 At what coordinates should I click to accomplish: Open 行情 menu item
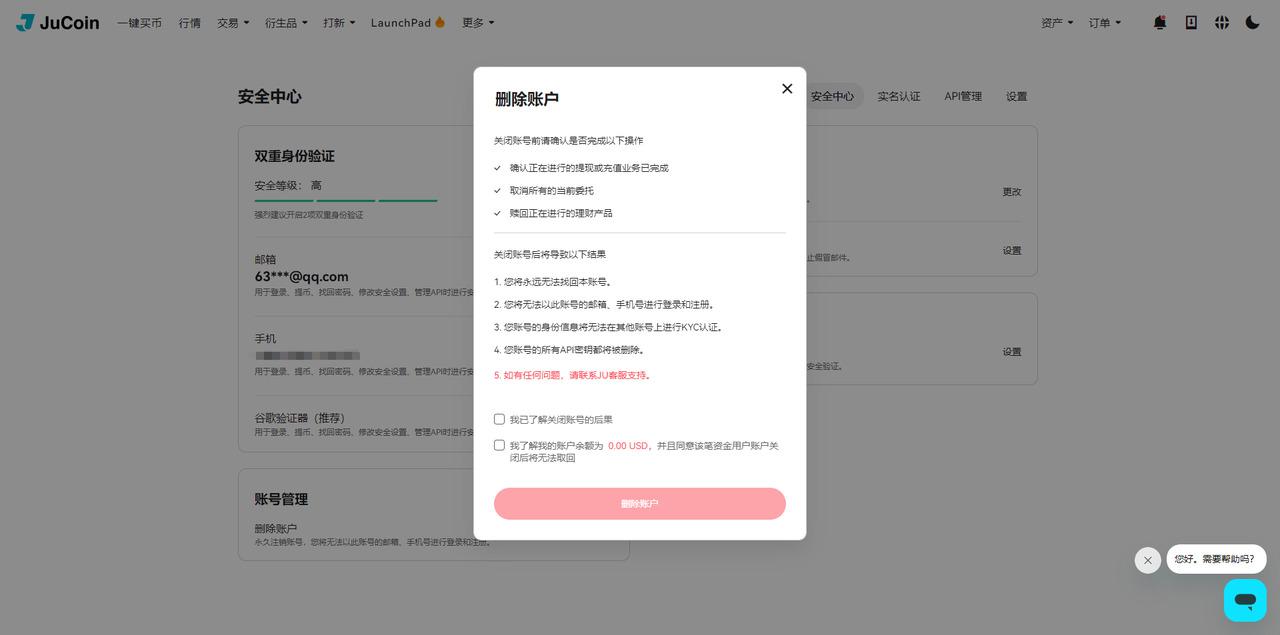coord(190,22)
